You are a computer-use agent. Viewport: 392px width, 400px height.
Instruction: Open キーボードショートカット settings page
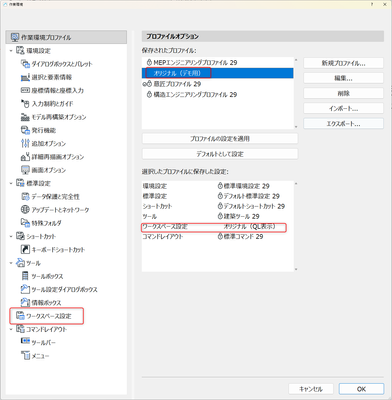pyautogui.click(x=53, y=249)
